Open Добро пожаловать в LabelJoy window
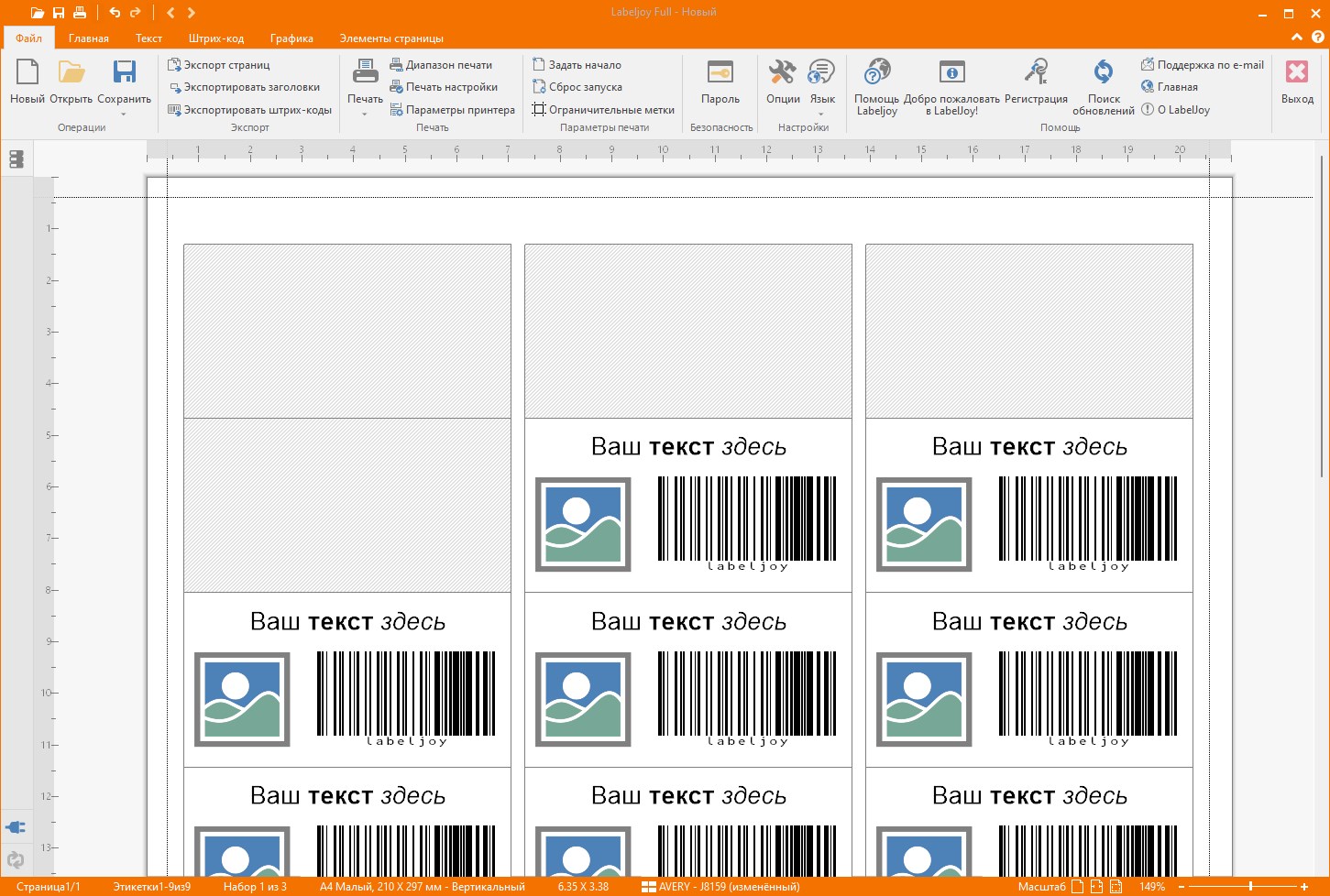The height and width of the screenshot is (896, 1330). (951, 87)
